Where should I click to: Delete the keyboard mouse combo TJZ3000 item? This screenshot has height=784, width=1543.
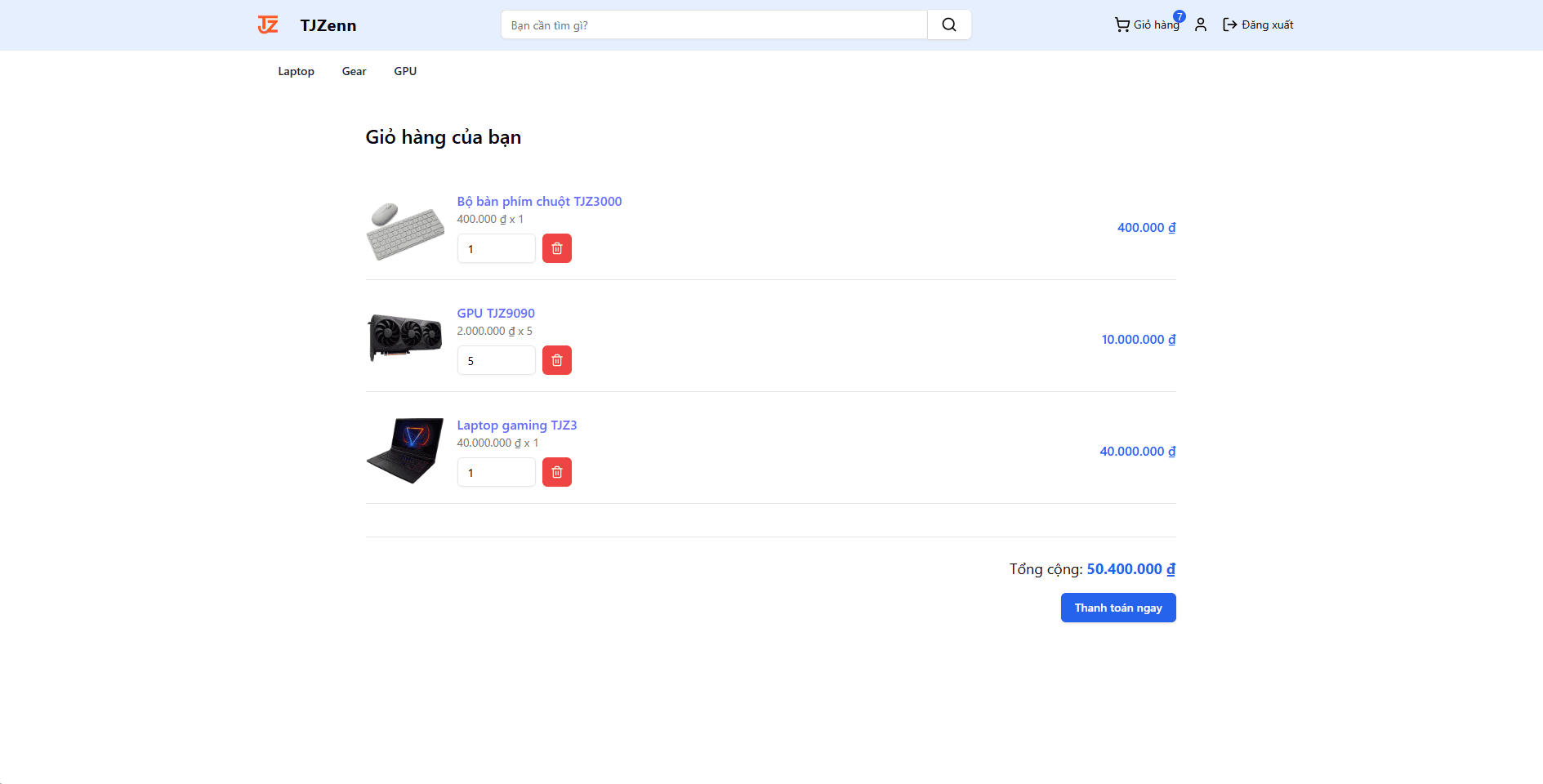point(556,248)
